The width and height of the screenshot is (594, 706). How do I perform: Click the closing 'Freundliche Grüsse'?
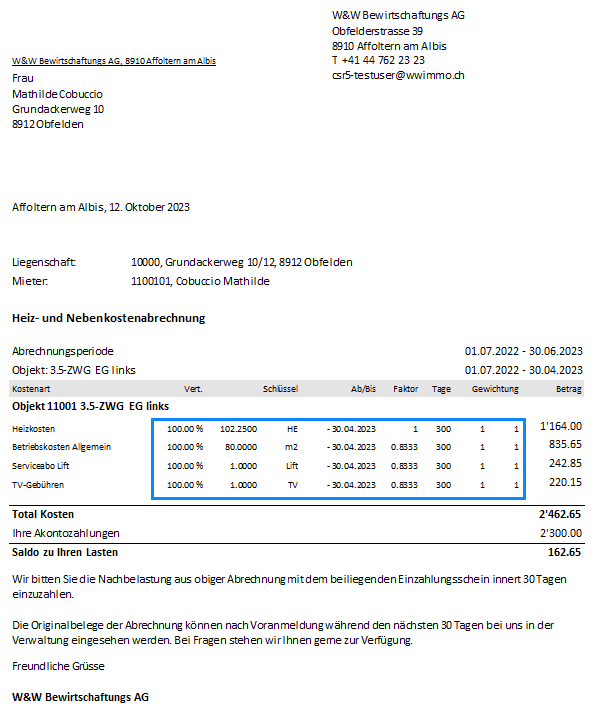58,666
